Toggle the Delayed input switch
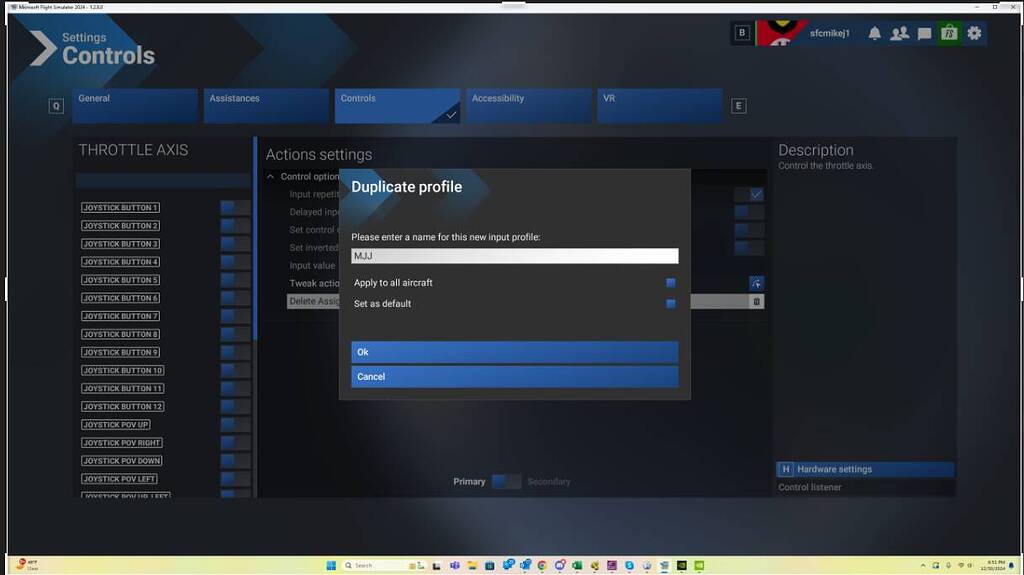The image size is (1024, 575). pyautogui.click(x=748, y=212)
